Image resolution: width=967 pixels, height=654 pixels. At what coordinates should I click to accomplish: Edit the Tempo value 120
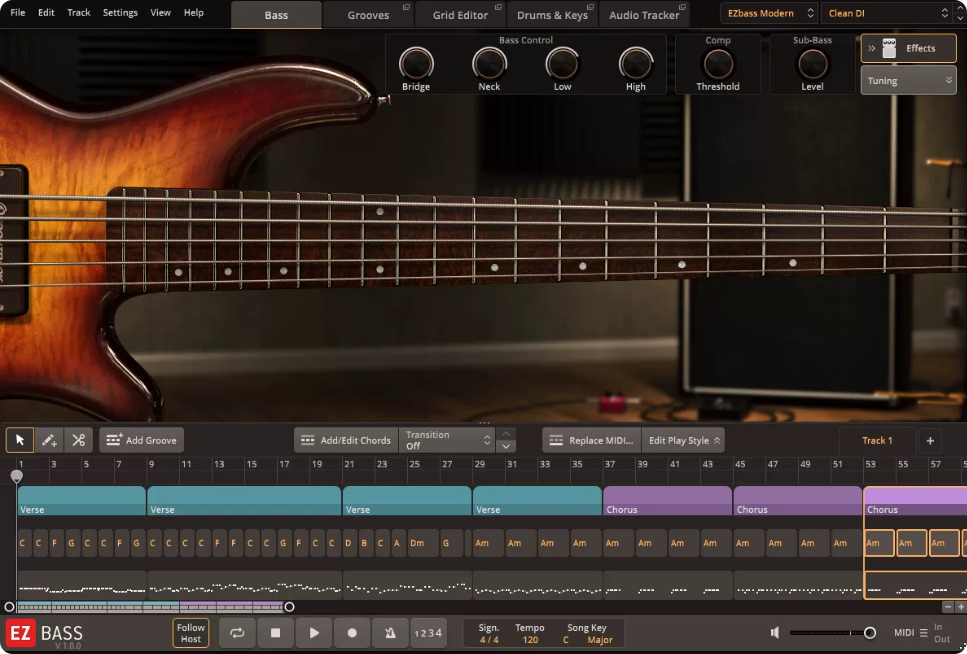point(530,640)
